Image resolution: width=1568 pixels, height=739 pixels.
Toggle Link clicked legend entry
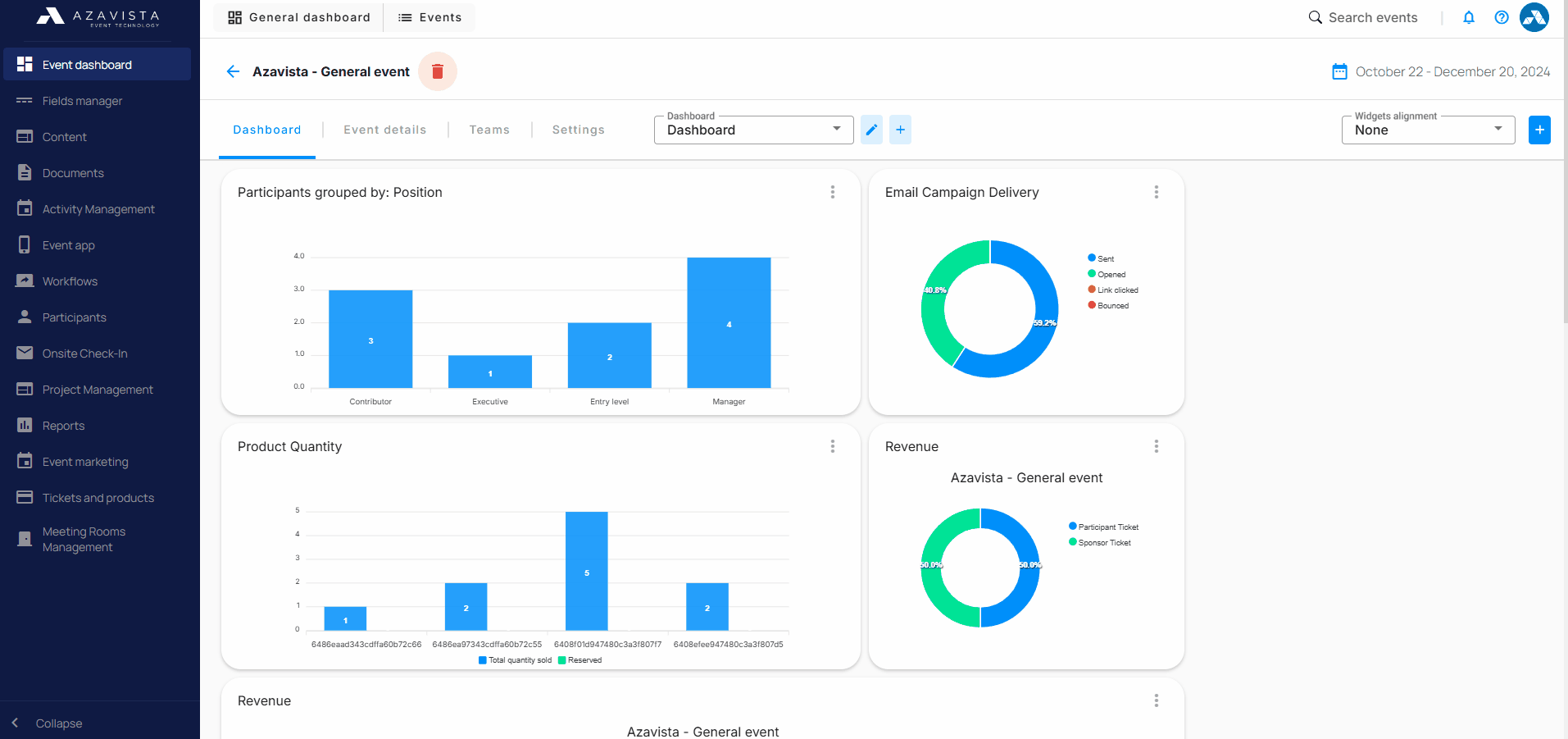point(1113,290)
